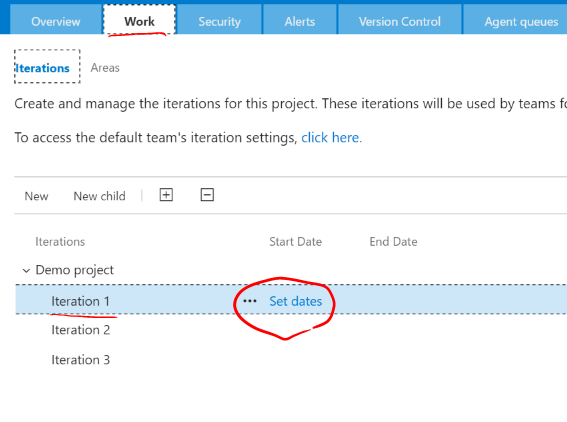Select Iteration 2 in the tree
Image resolution: width=567 pixels, height=422 pixels.
coord(81,330)
